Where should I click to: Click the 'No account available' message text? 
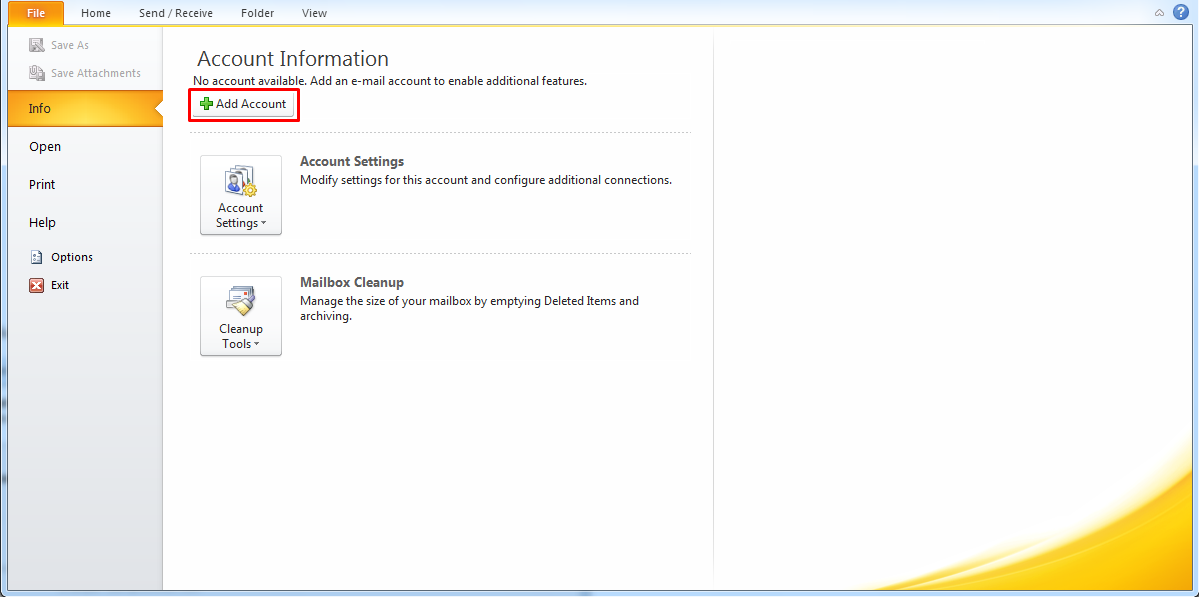(x=390, y=80)
